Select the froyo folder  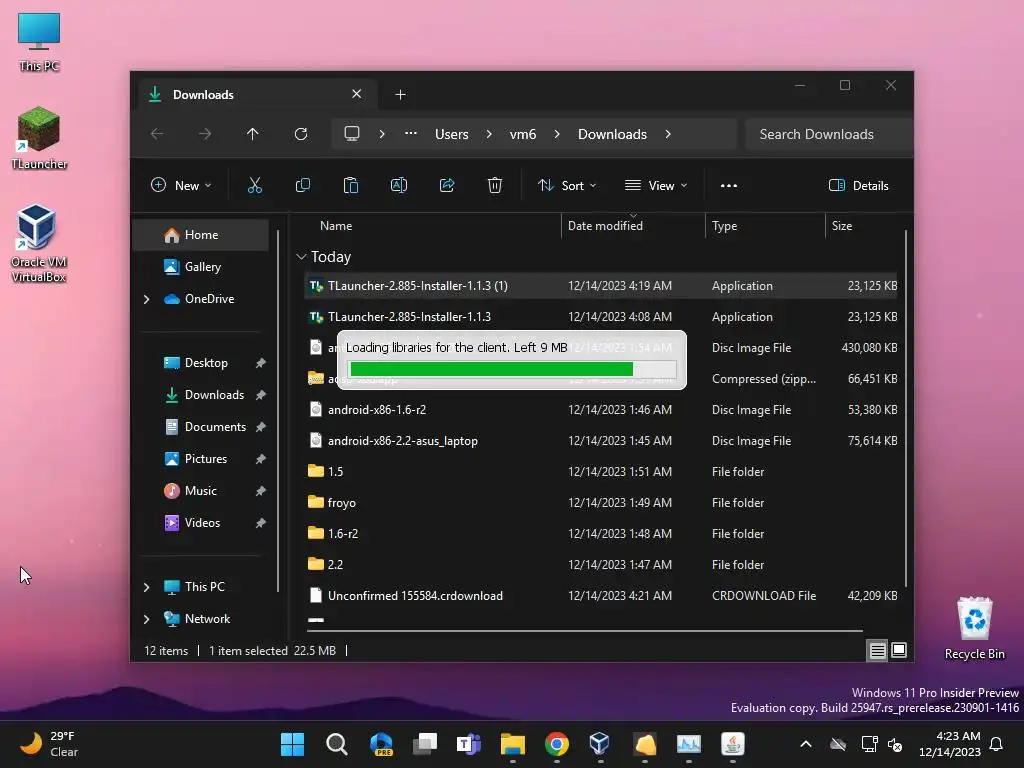(601, 503)
